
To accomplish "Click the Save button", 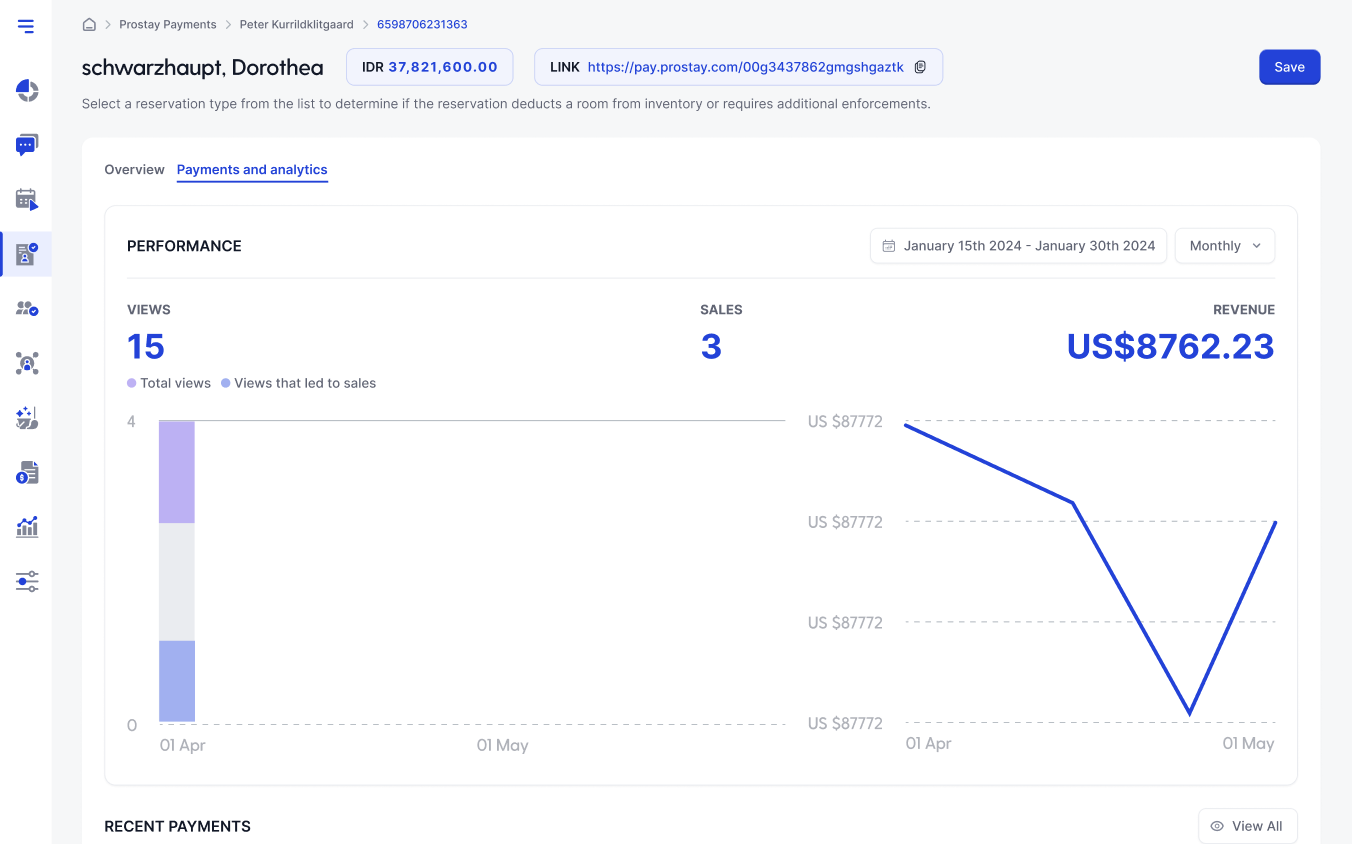I will [x=1289, y=67].
